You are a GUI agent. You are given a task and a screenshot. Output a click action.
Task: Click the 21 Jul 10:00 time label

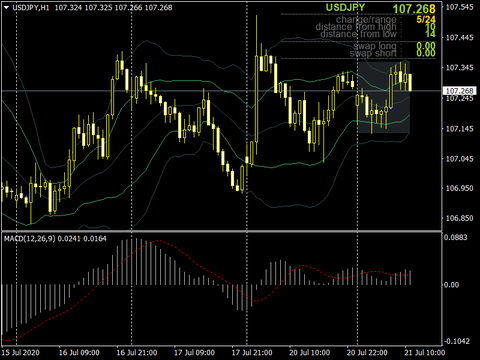point(425,353)
